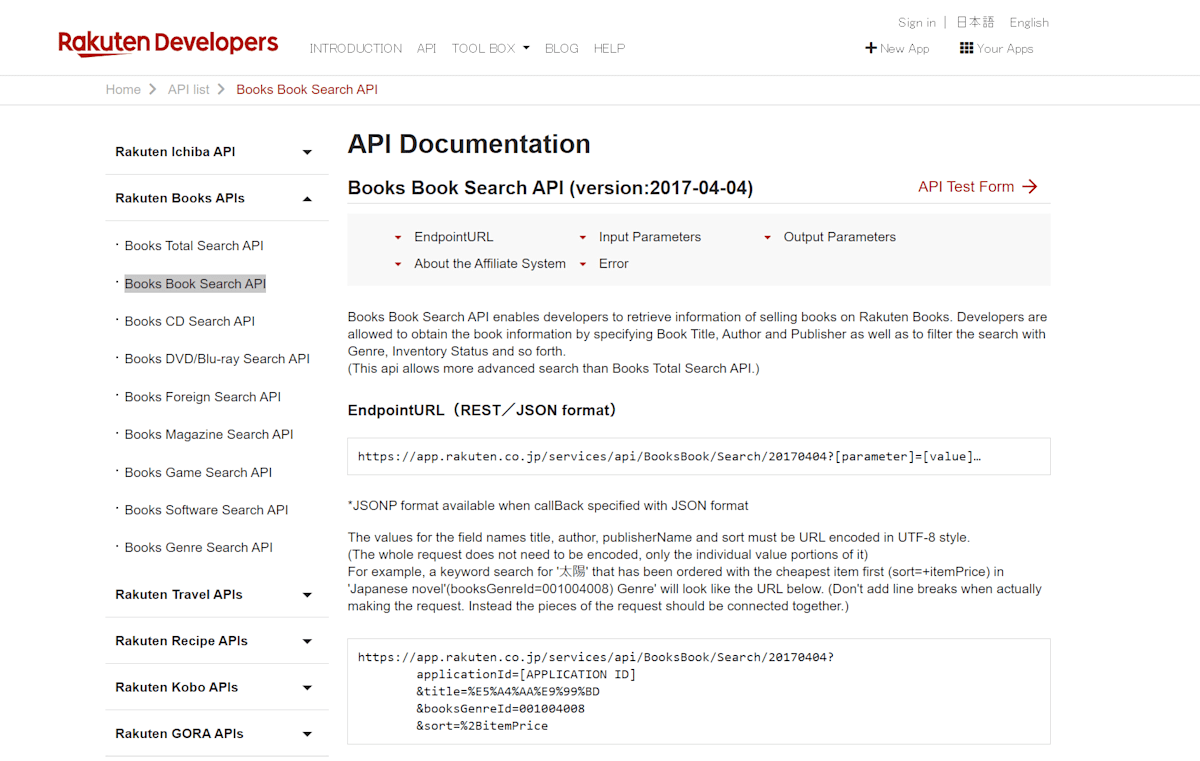The image size is (1200, 761).
Task: Click red triangle beside Output Parameters
Action: pyautogui.click(x=768, y=238)
